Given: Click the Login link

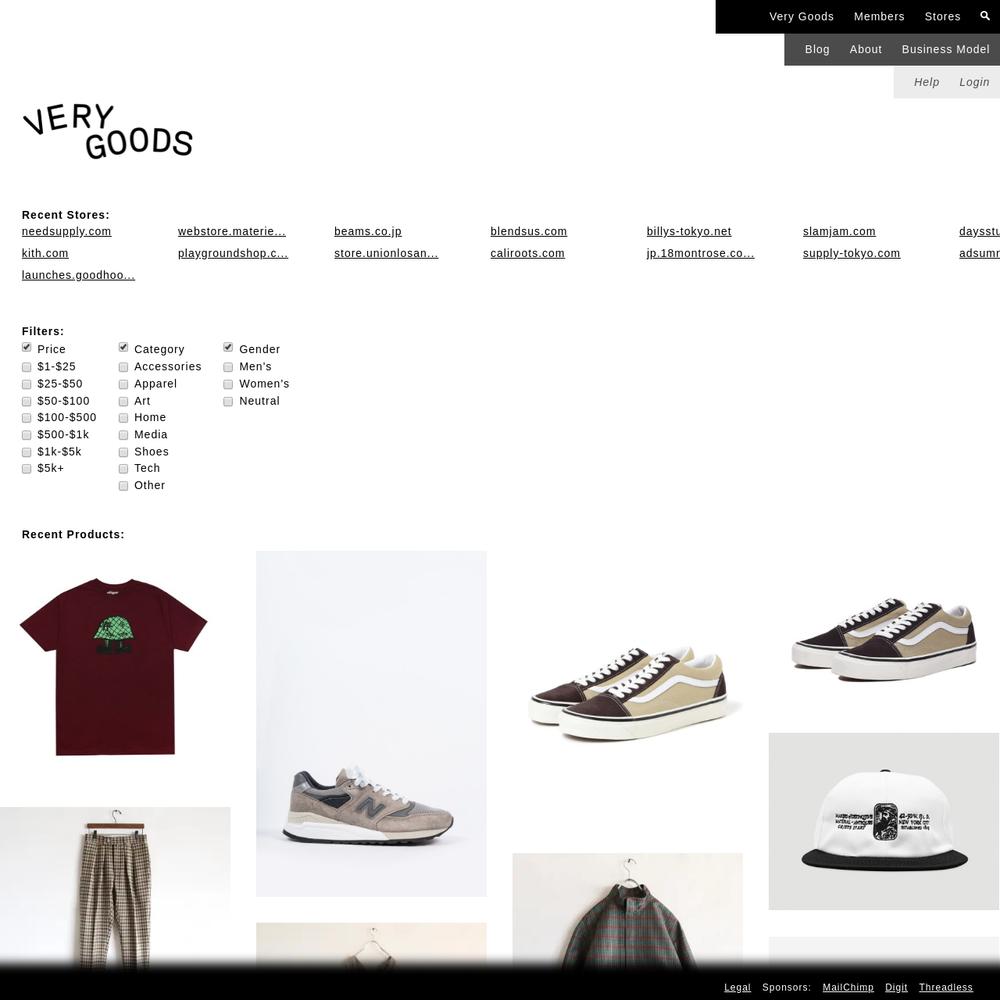Looking at the screenshot, I should point(974,82).
